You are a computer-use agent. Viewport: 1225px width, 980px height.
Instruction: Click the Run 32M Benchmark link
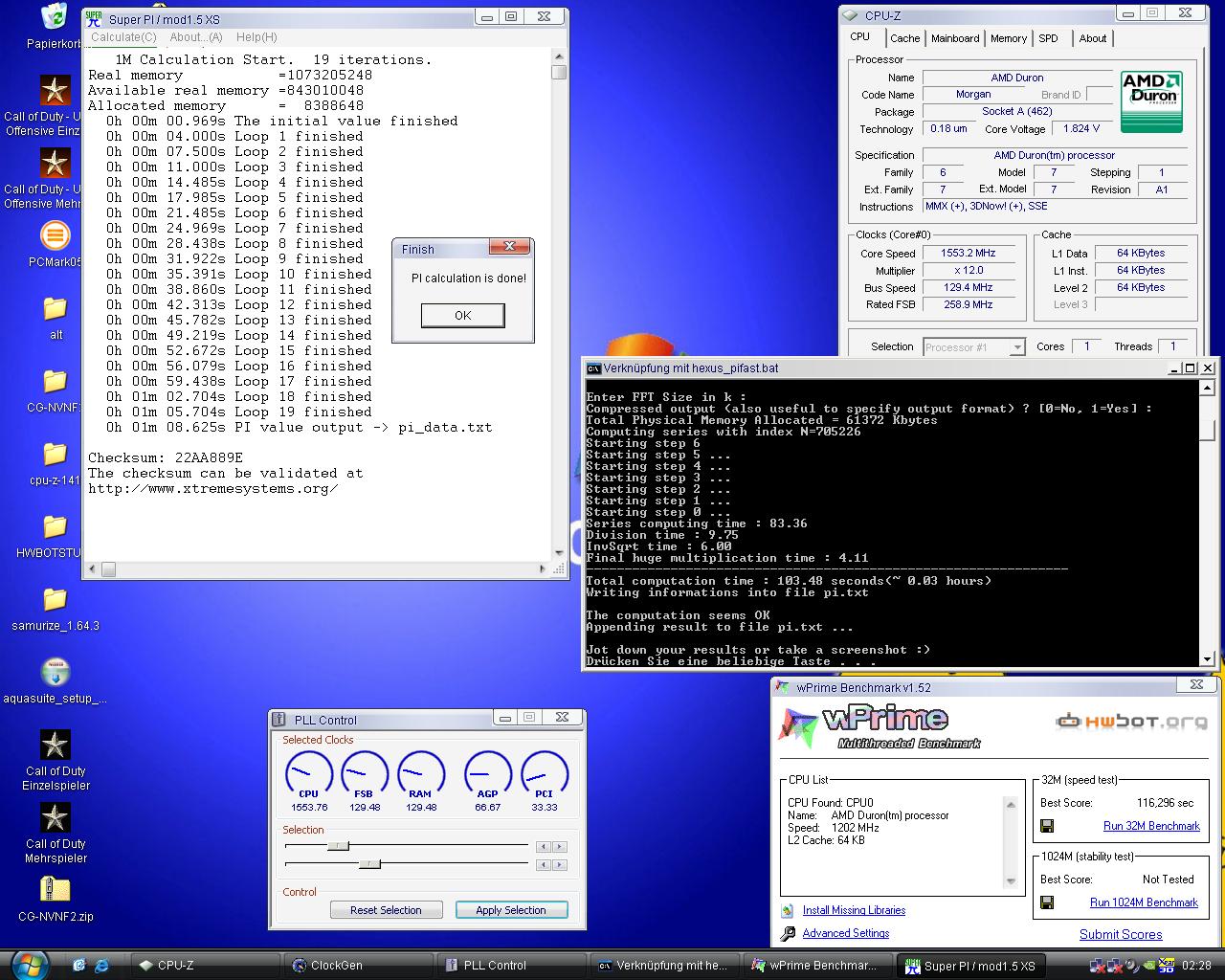[1151, 826]
